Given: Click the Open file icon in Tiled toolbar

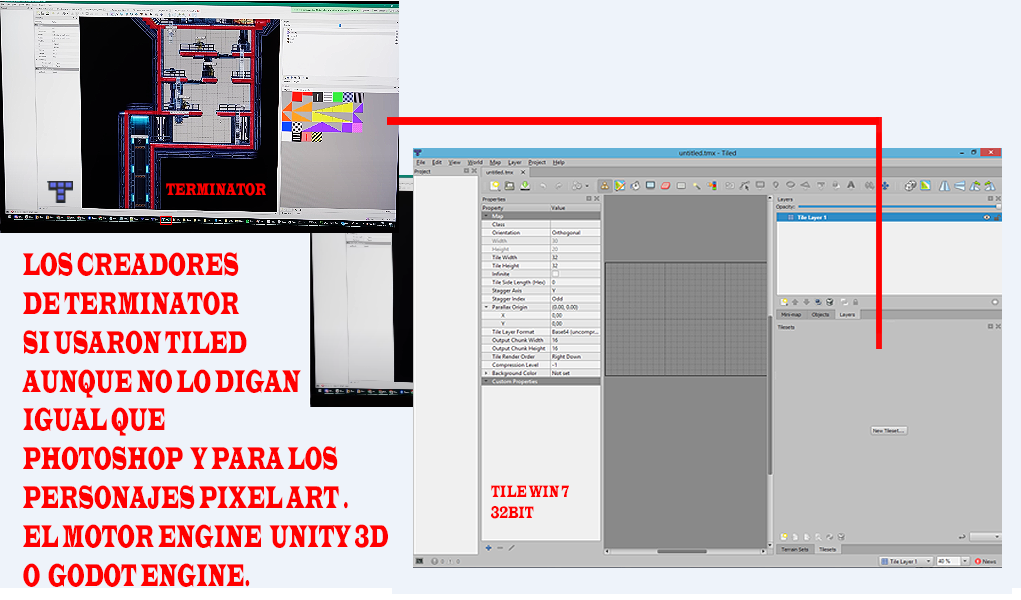Looking at the screenshot, I should tap(510, 186).
